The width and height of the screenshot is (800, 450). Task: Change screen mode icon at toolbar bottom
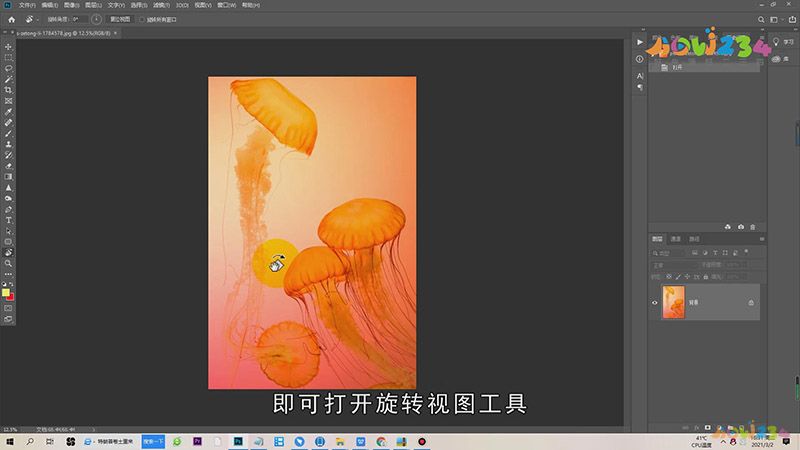coord(8,319)
